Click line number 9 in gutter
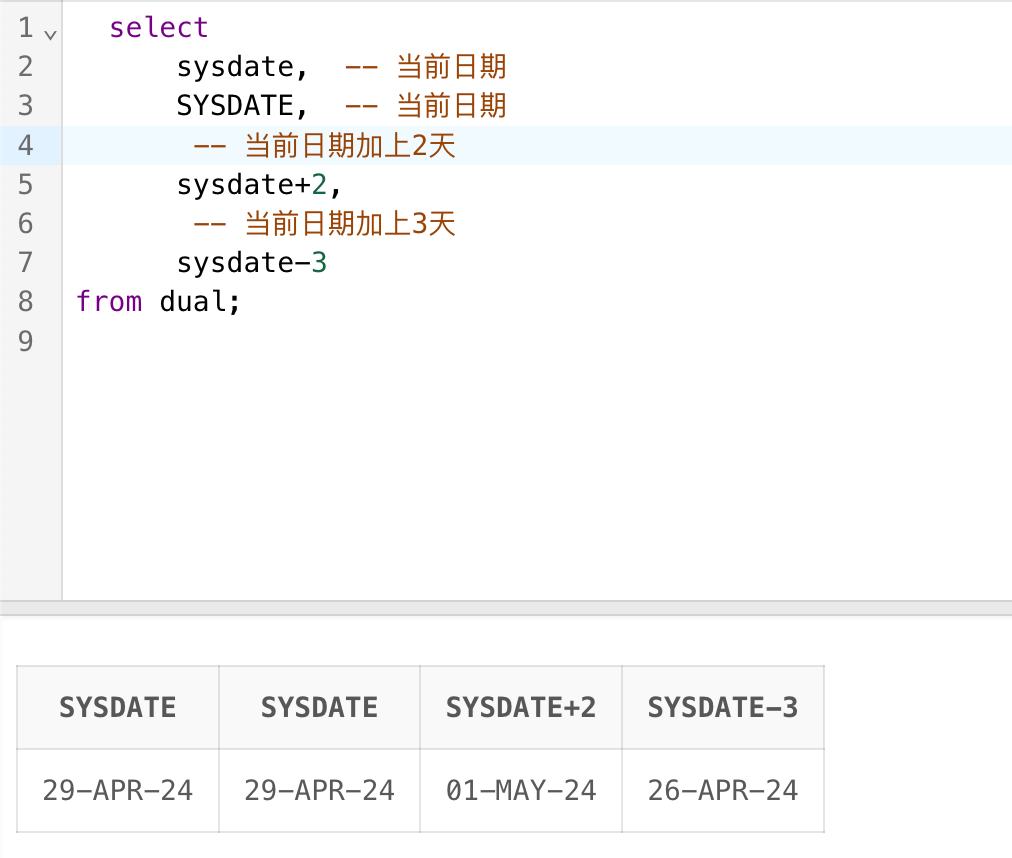This screenshot has width=1012, height=858. pos(25,341)
